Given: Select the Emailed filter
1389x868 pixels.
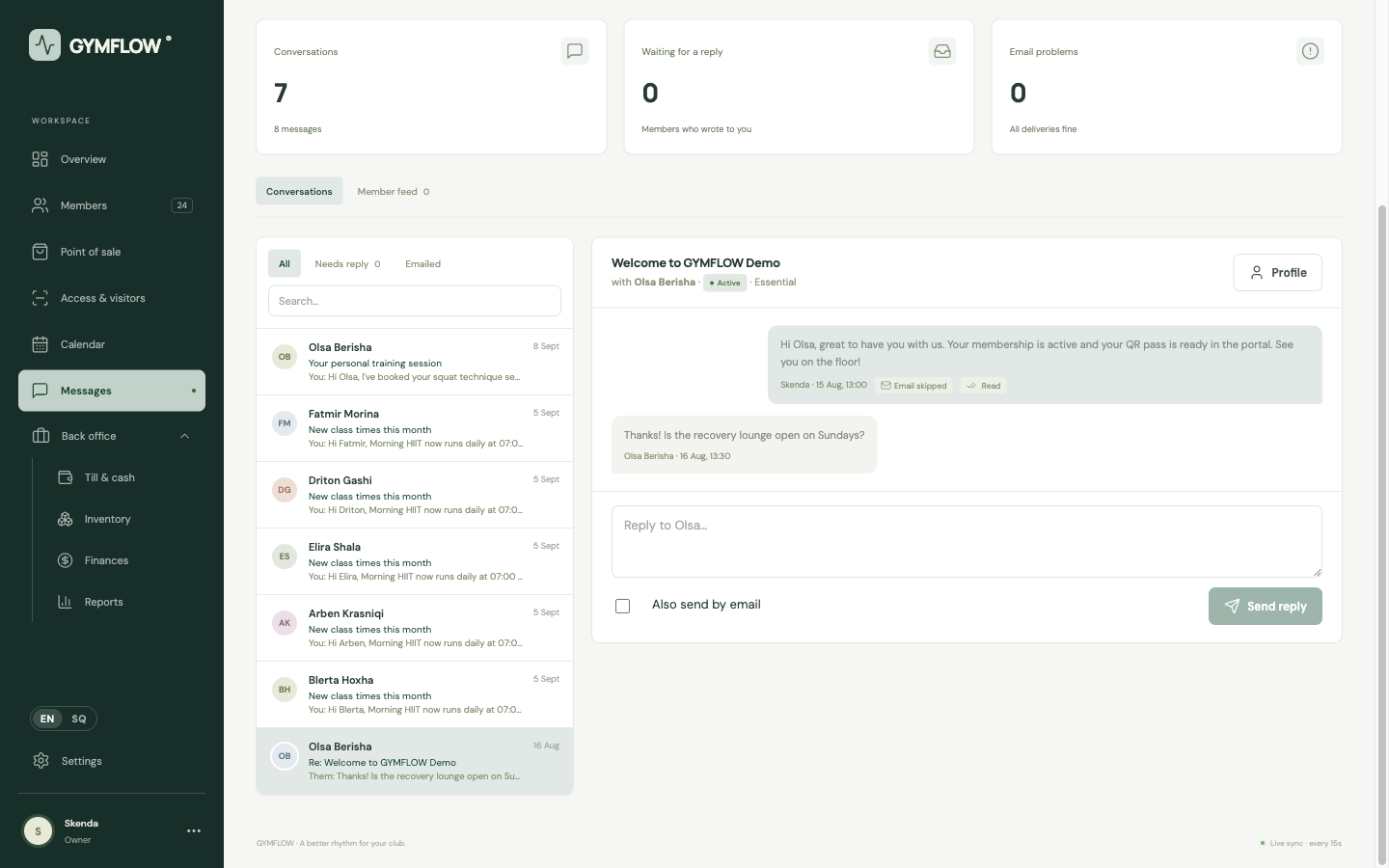Looking at the screenshot, I should pyautogui.click(x=422, y=263).
